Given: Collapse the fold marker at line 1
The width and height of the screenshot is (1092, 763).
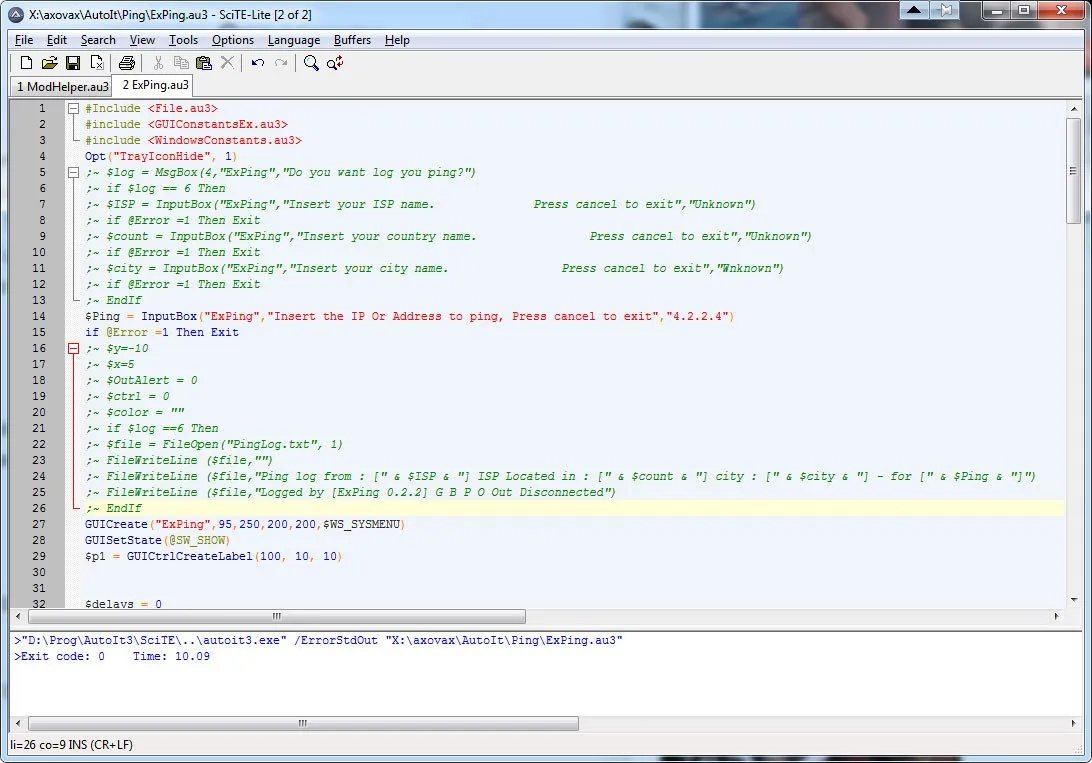Looking at the screenshot, I should (73, 109).
